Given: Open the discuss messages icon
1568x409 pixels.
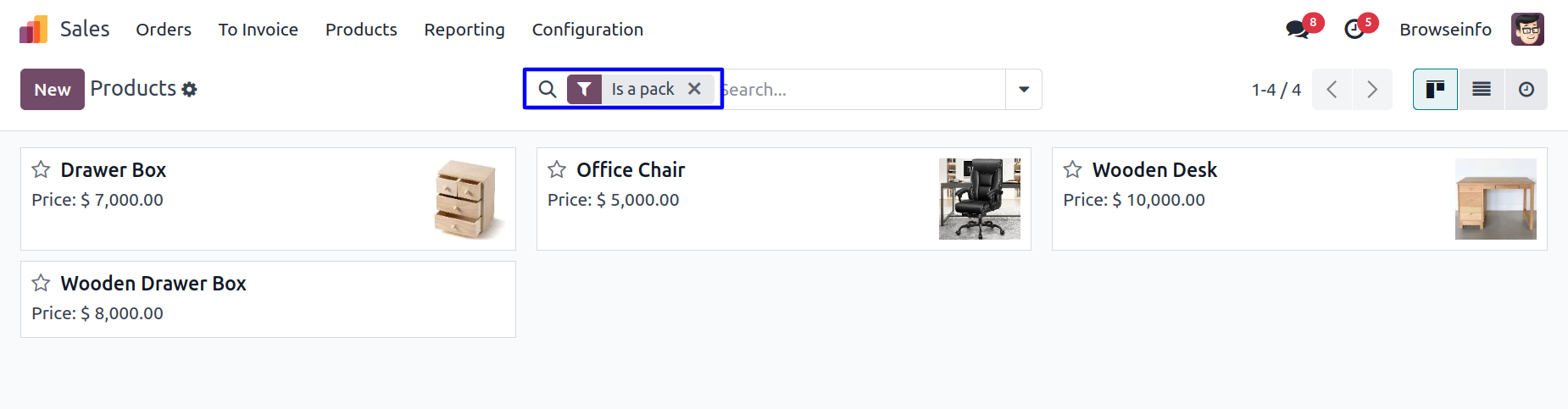Looking at the screenshot, I should click(1297, 30).
